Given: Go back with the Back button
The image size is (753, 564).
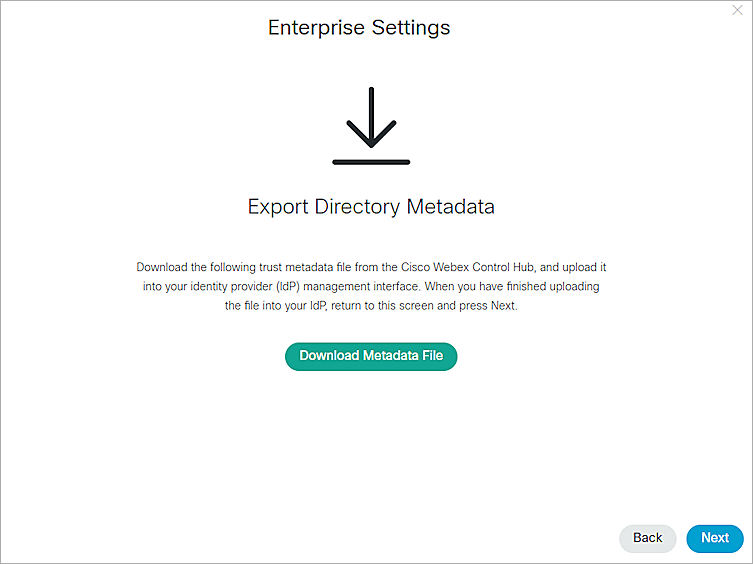Looking at the screenshot, I should click(x=647, y=538).
